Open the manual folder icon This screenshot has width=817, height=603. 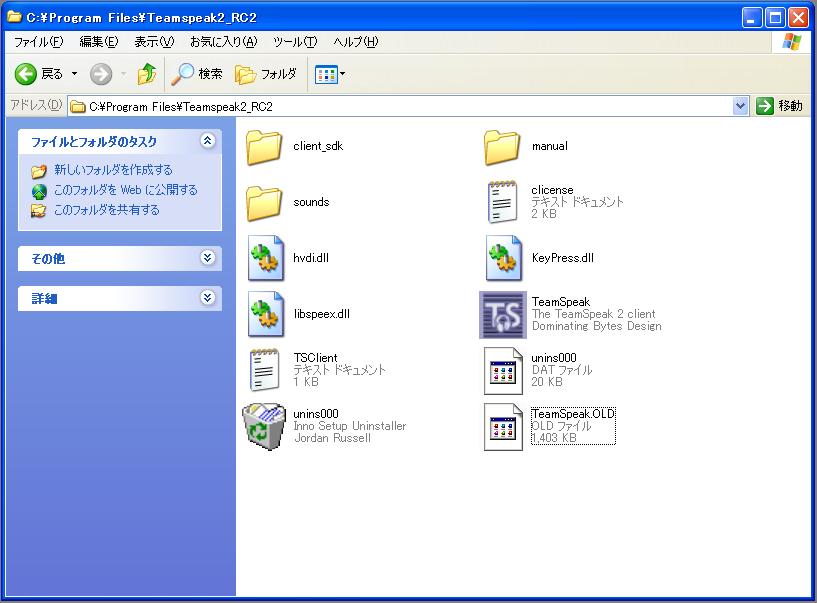coord(502,146)
